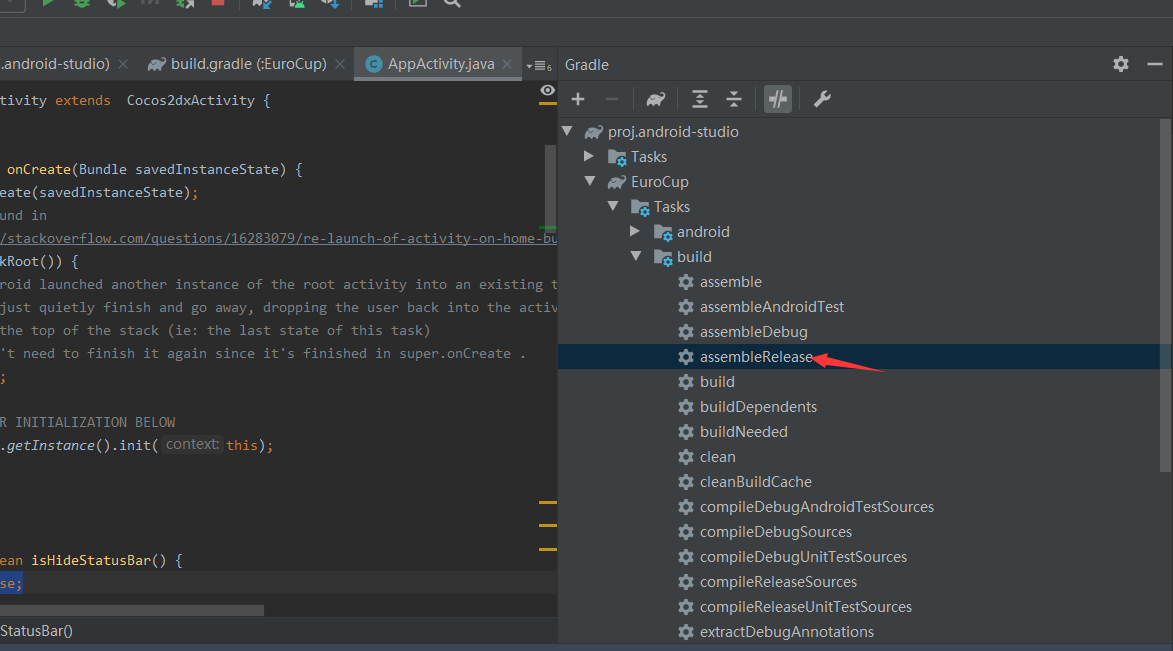The width and height of the screenshot is (1173, 651).
Task: Select the compileReleaseSources task
Action: point(778,581)
